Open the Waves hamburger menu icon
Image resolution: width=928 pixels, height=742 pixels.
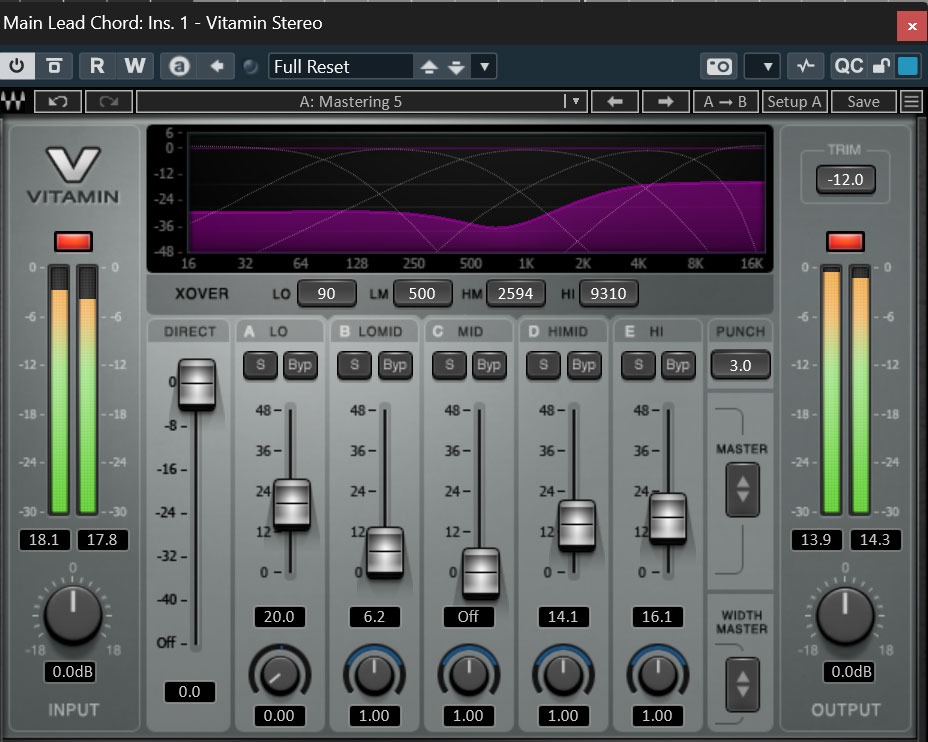tap(911, 101)
